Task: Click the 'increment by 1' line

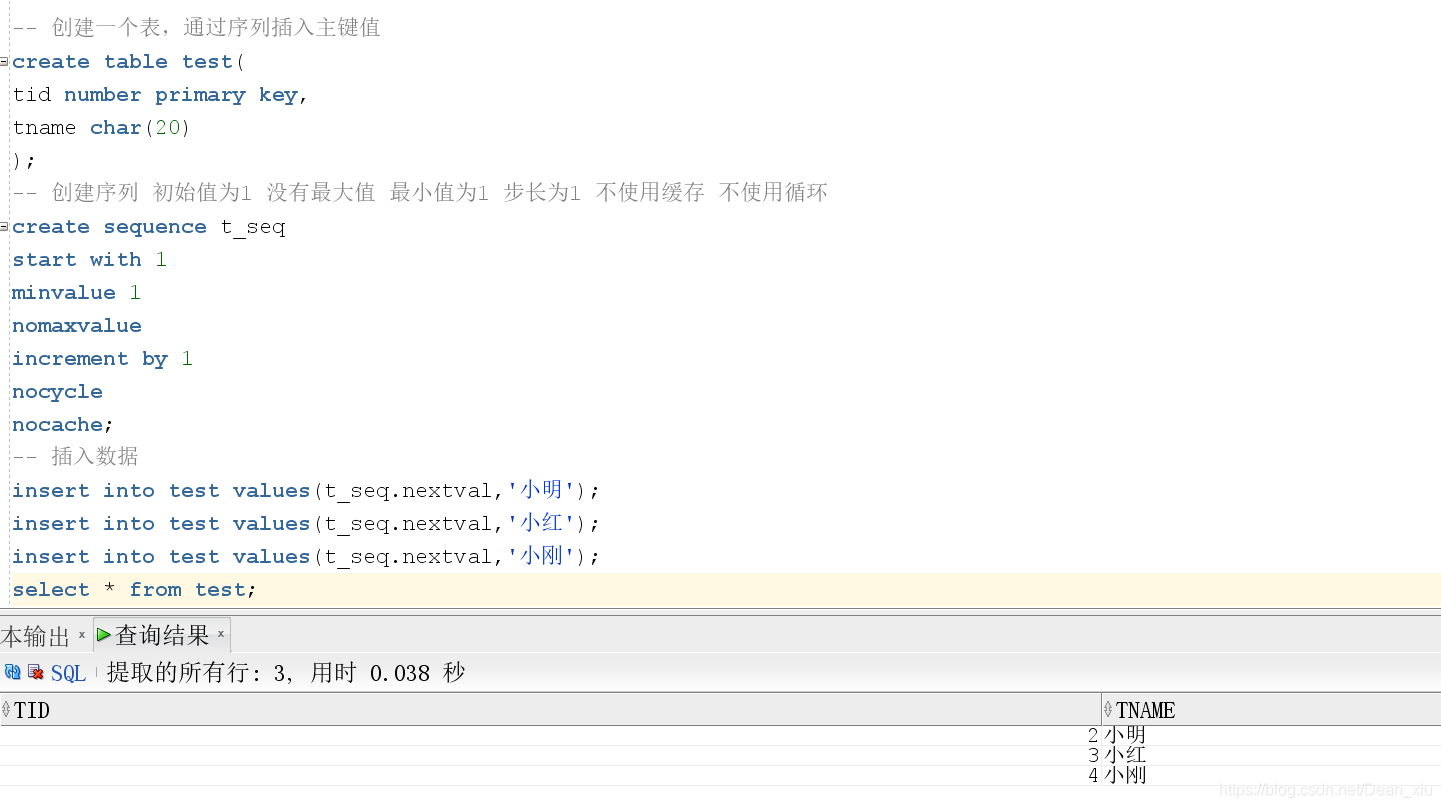Action: pyautogui.click(x=102, y=359)
